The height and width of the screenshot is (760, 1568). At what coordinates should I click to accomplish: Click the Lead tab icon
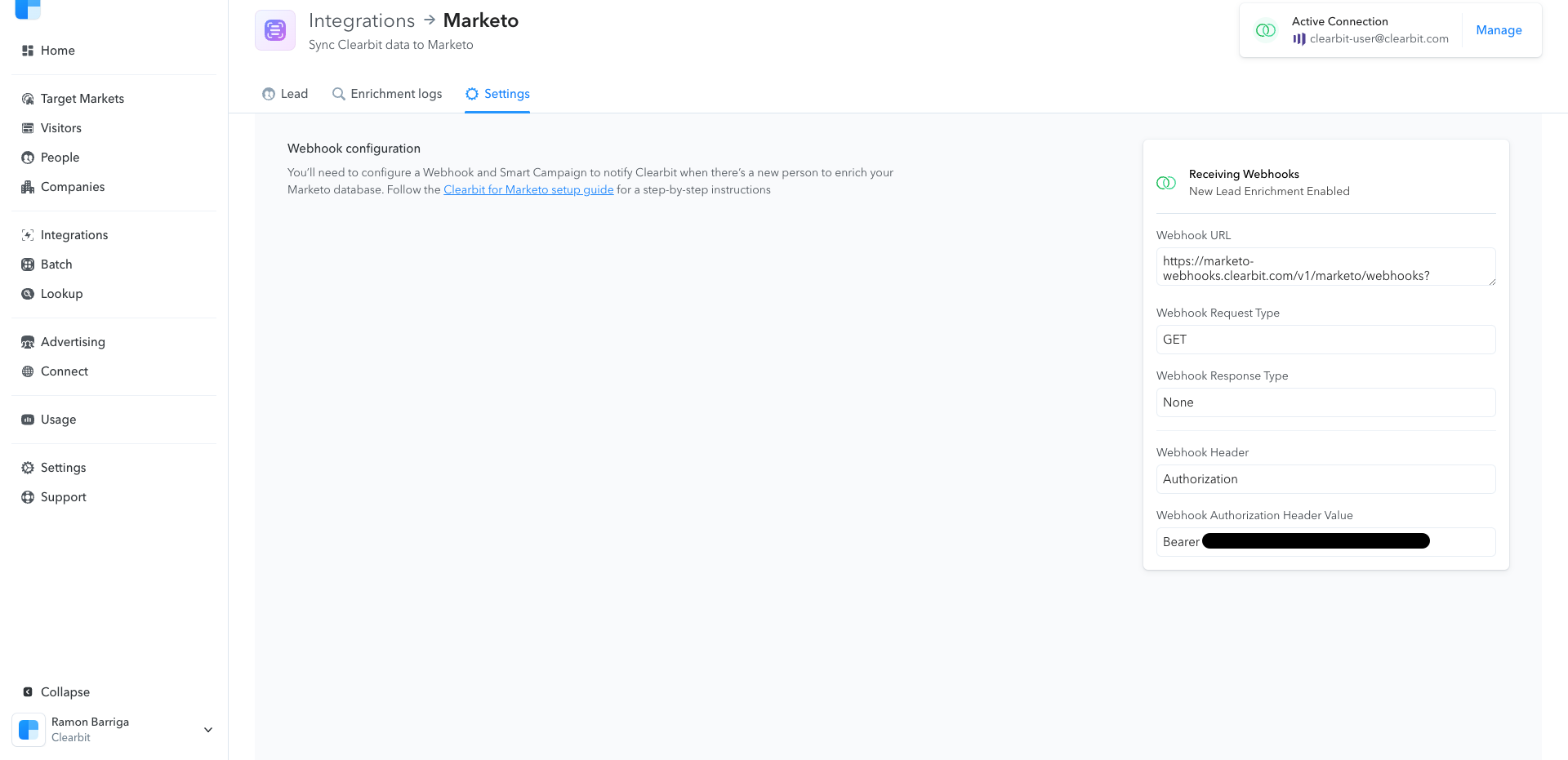269,94
